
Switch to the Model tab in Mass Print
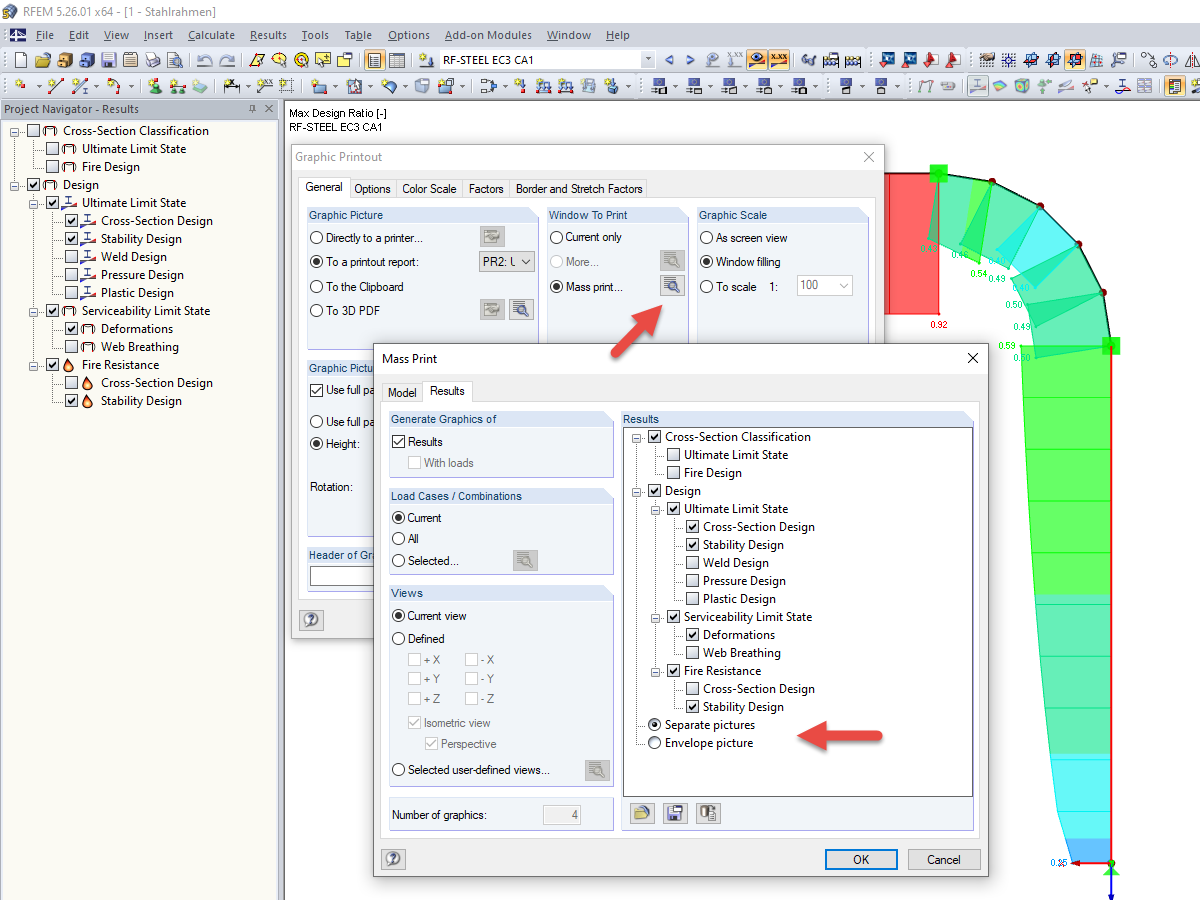pyautogui.click(x=402, y=393)
